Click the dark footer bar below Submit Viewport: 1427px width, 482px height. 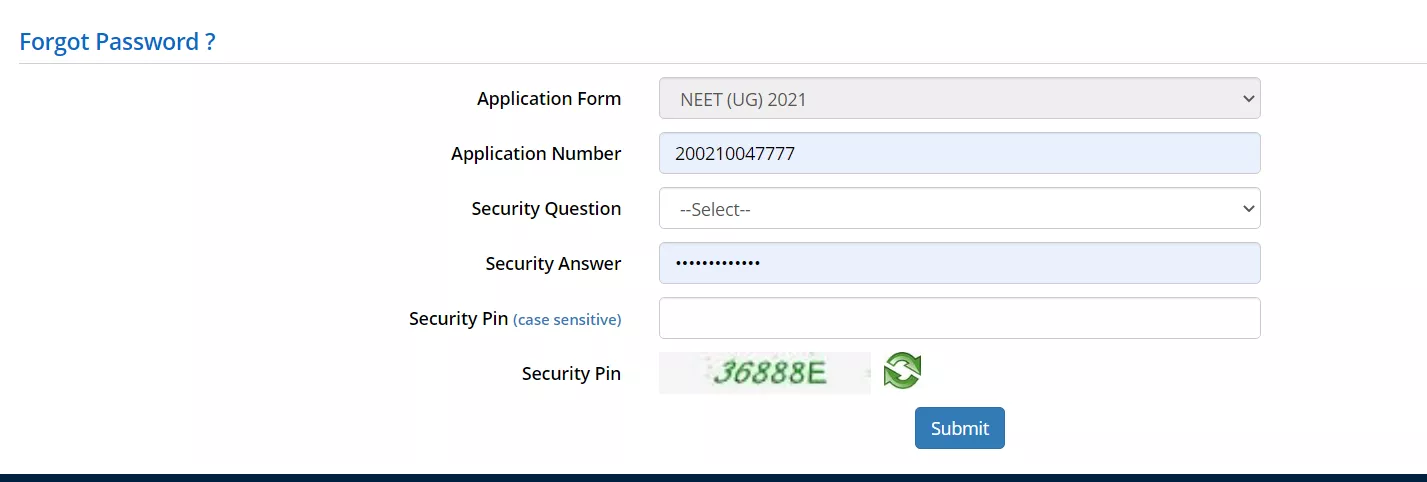[x=713, y=478]
